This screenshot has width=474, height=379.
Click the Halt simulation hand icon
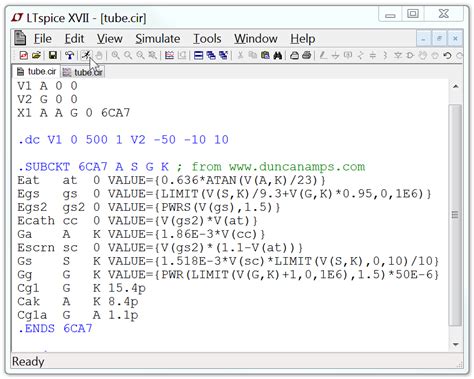[x=99, y=55]
